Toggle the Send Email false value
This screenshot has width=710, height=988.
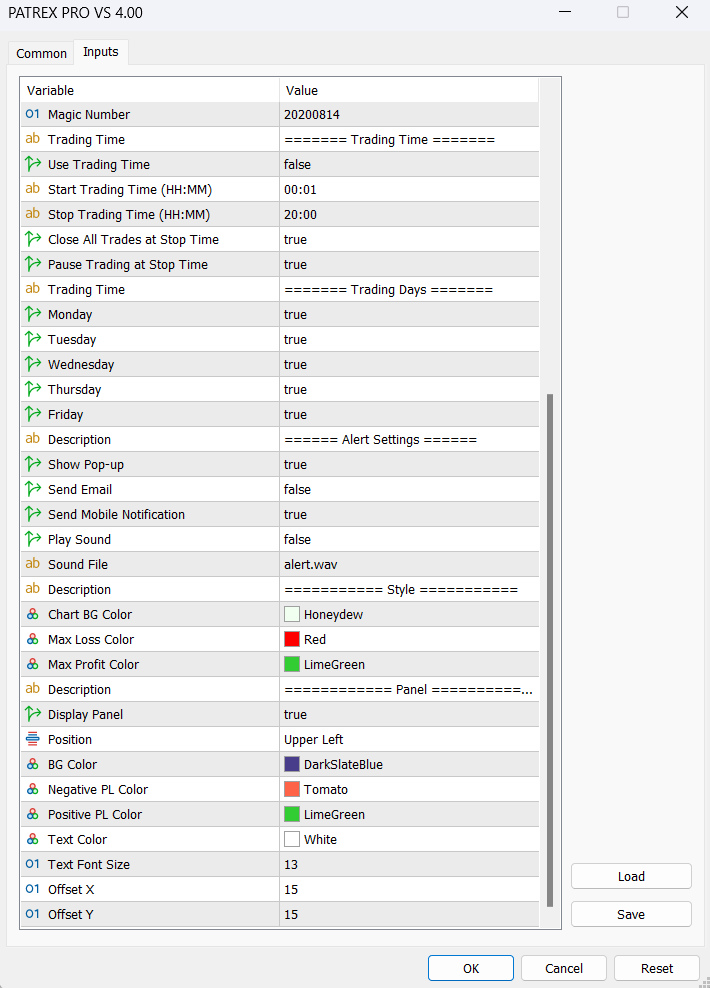tap(409, 490)
